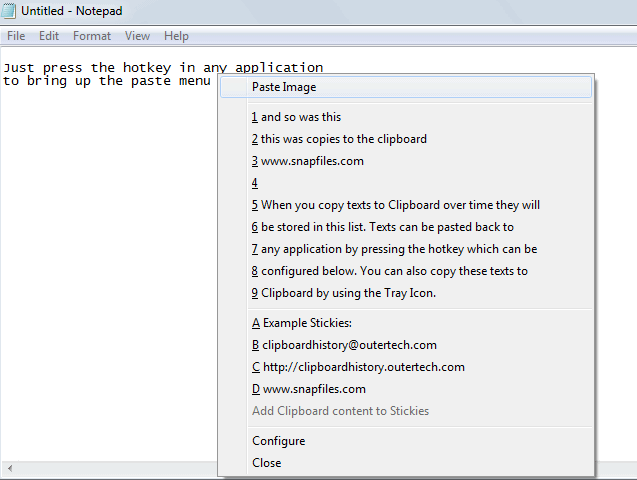Paste sticky B clipboardhistory@outertech.com
The width and height of the screenshot is (637, 480).
pyautogui.click(x=344, y=345)
